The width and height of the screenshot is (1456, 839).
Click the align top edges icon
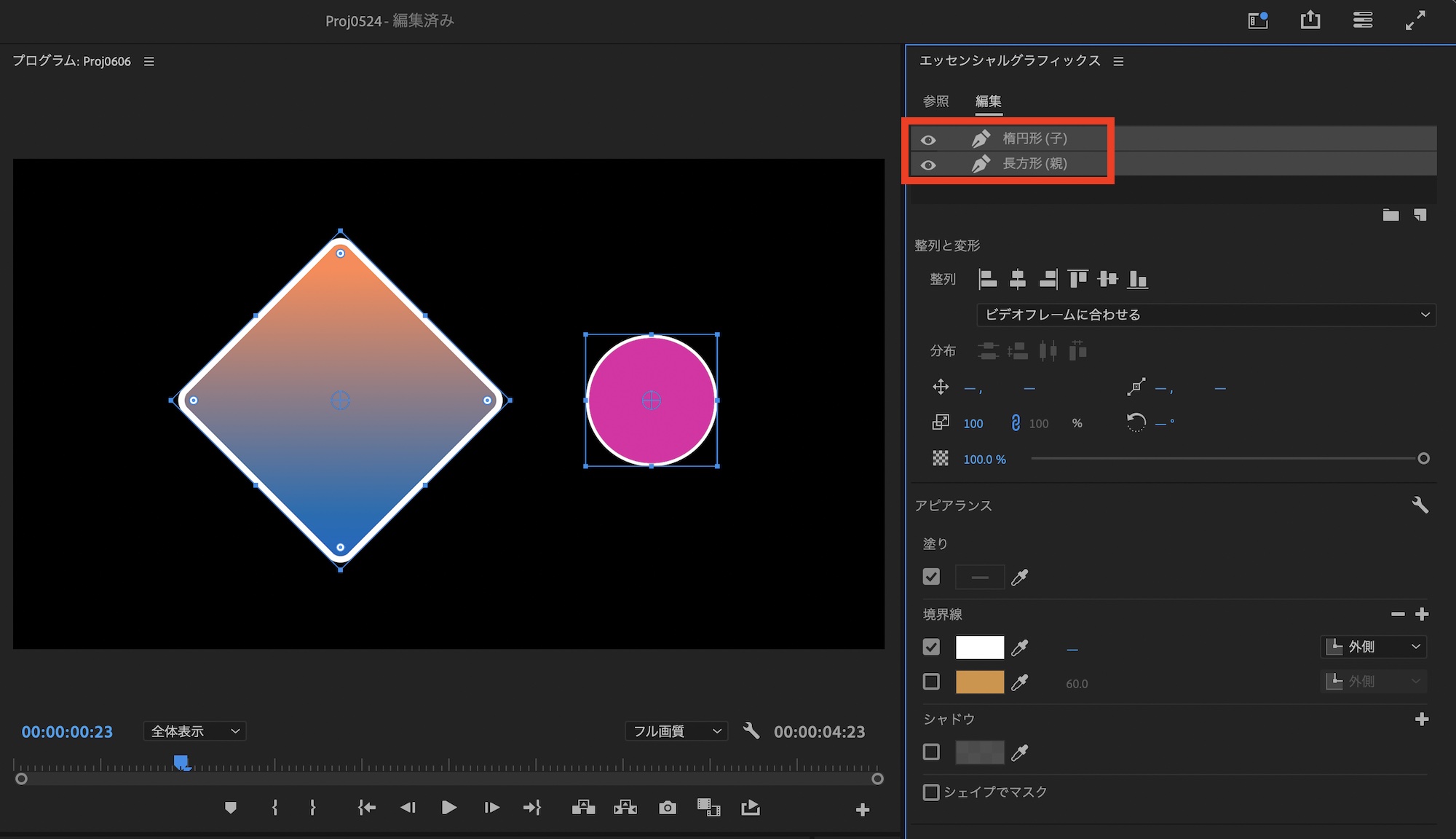coord(1077,279)
